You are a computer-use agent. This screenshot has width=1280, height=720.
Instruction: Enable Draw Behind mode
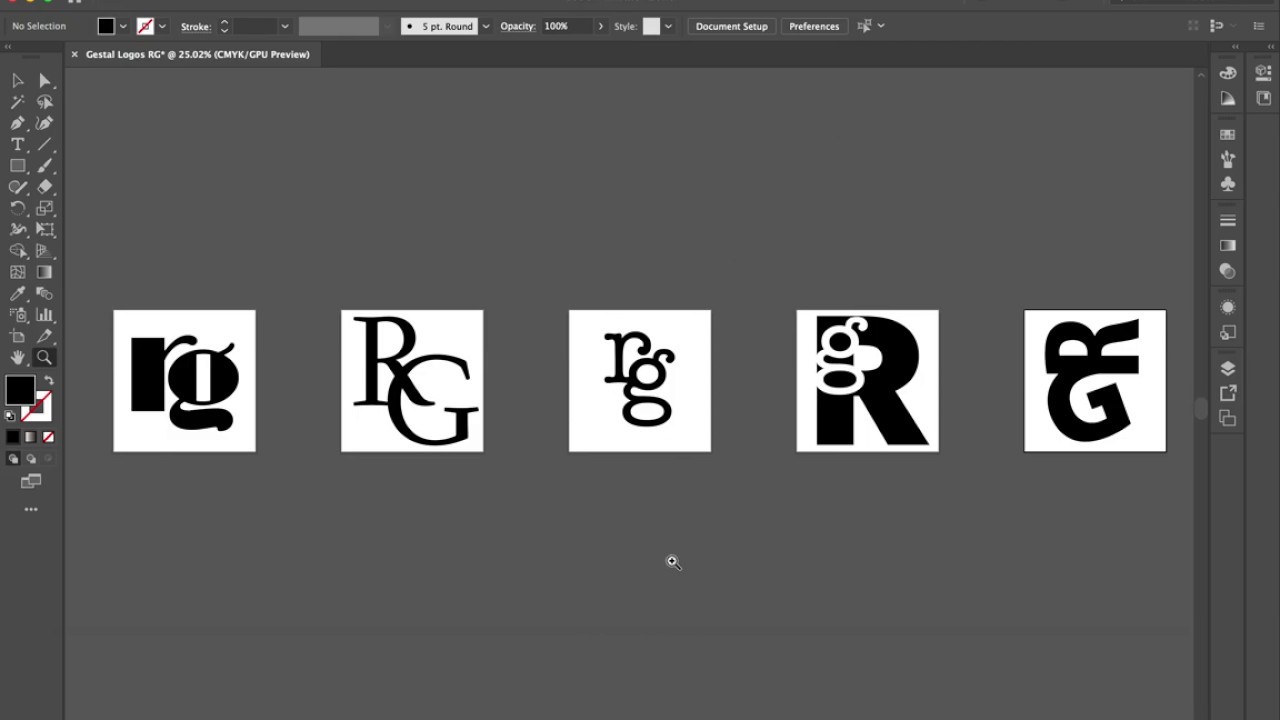click(31, 459)
